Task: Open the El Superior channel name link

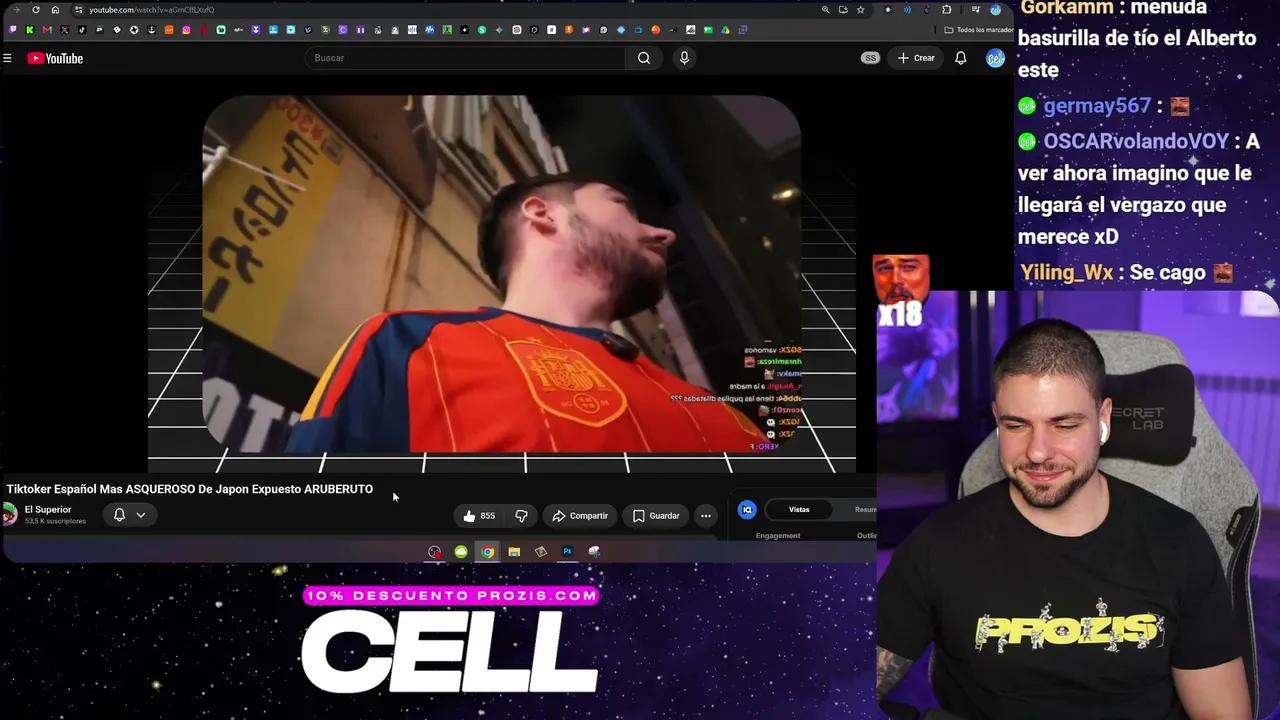Action: (48, 510)
